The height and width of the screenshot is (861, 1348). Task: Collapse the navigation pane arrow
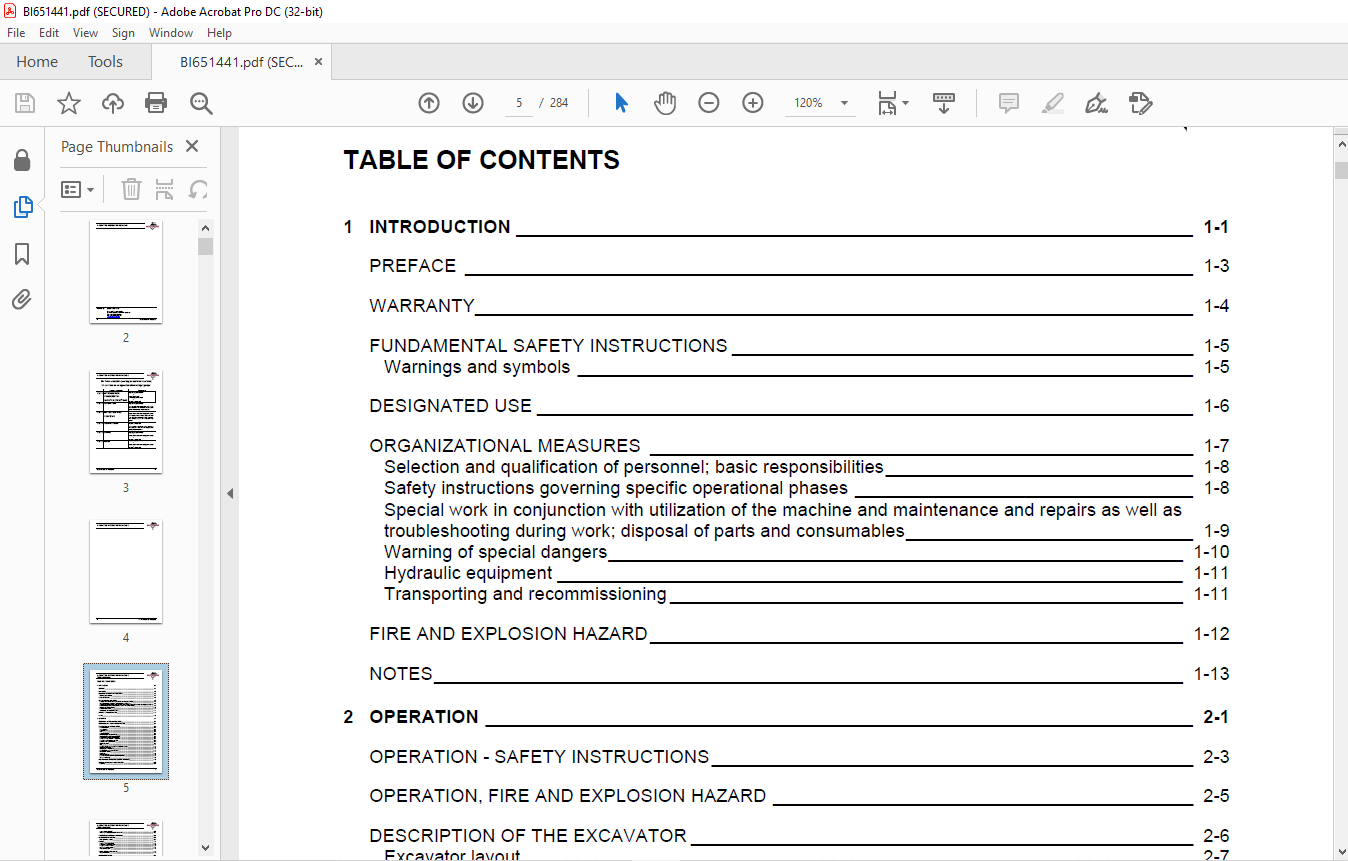pos(230,493)
